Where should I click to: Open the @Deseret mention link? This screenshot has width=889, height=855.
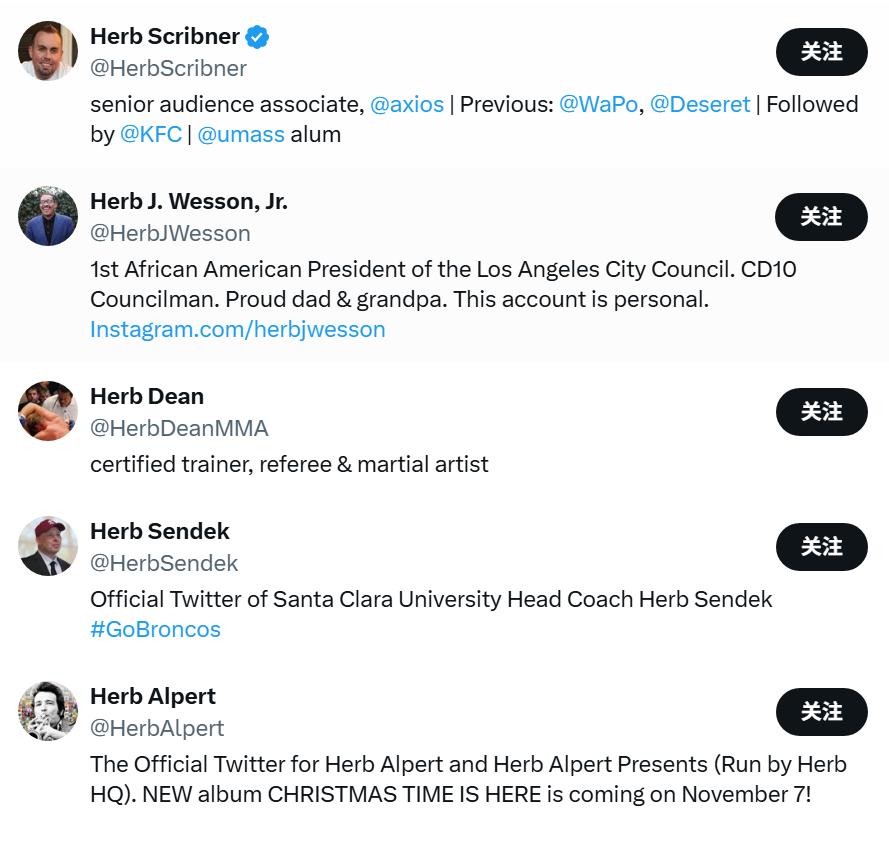pos(700,104)
